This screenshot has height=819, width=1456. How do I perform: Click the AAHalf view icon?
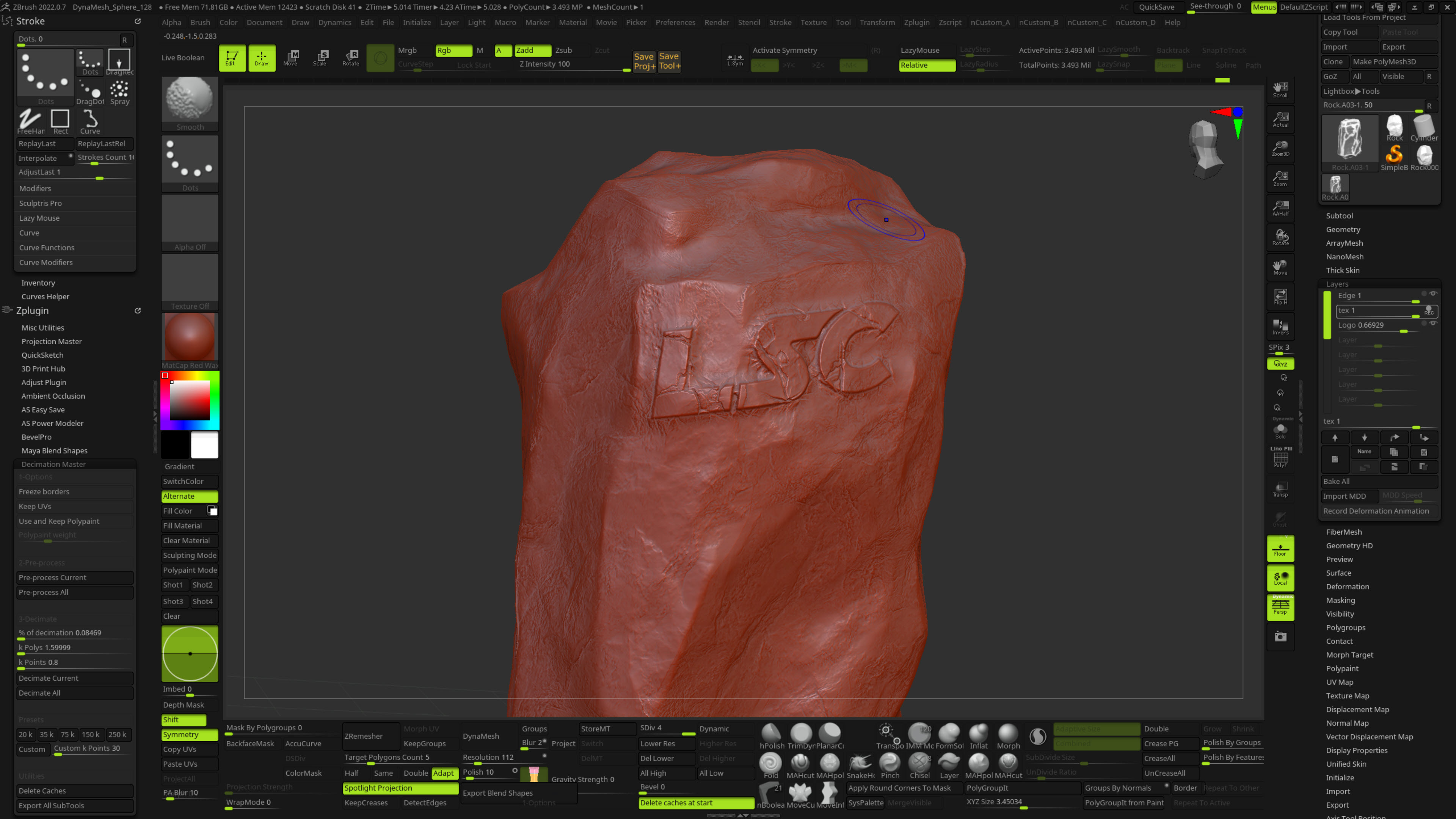[x=1280, y=207]
